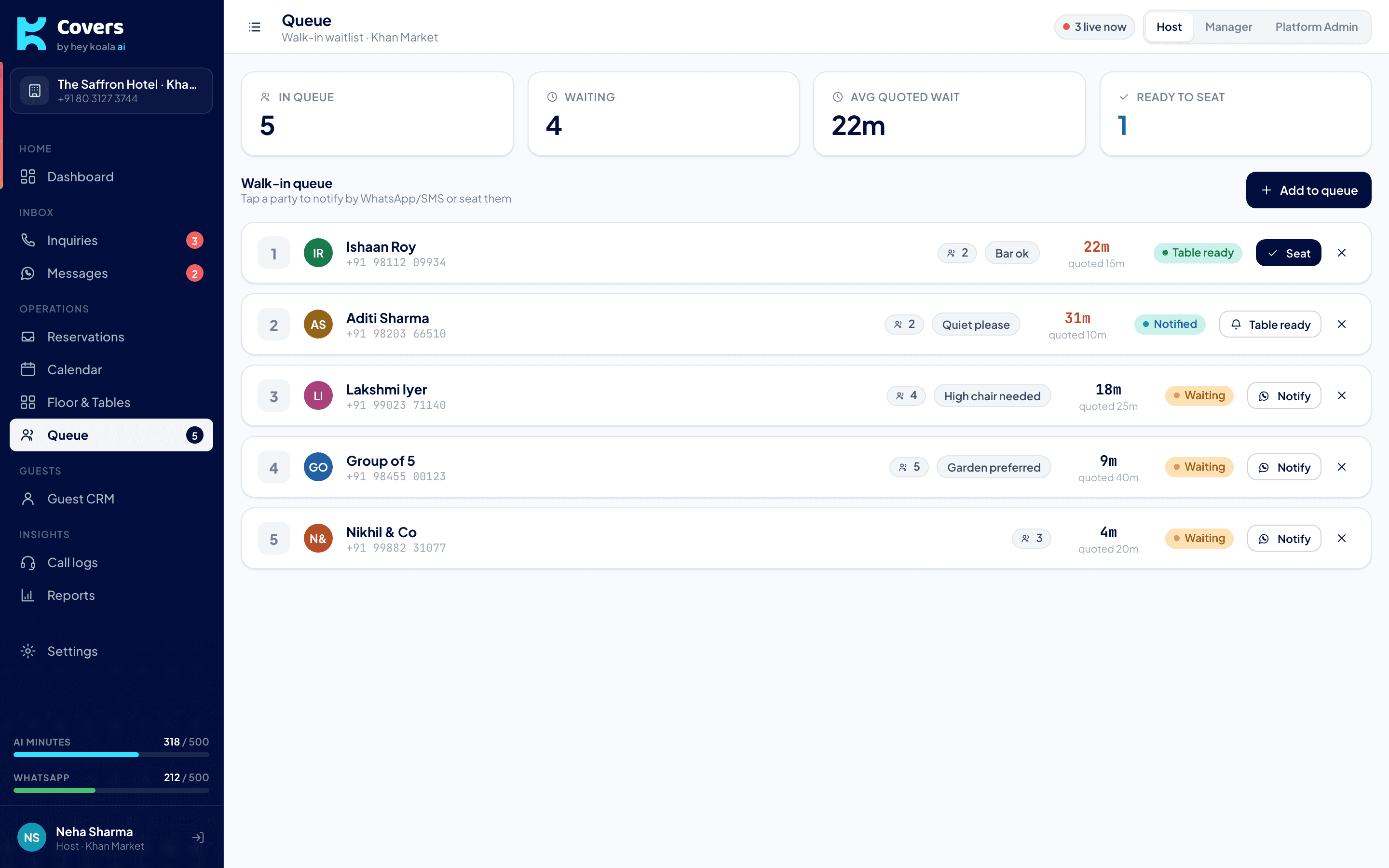Open the Calendar page
The height and width of the screenshot is (868, 1389).
111,370
